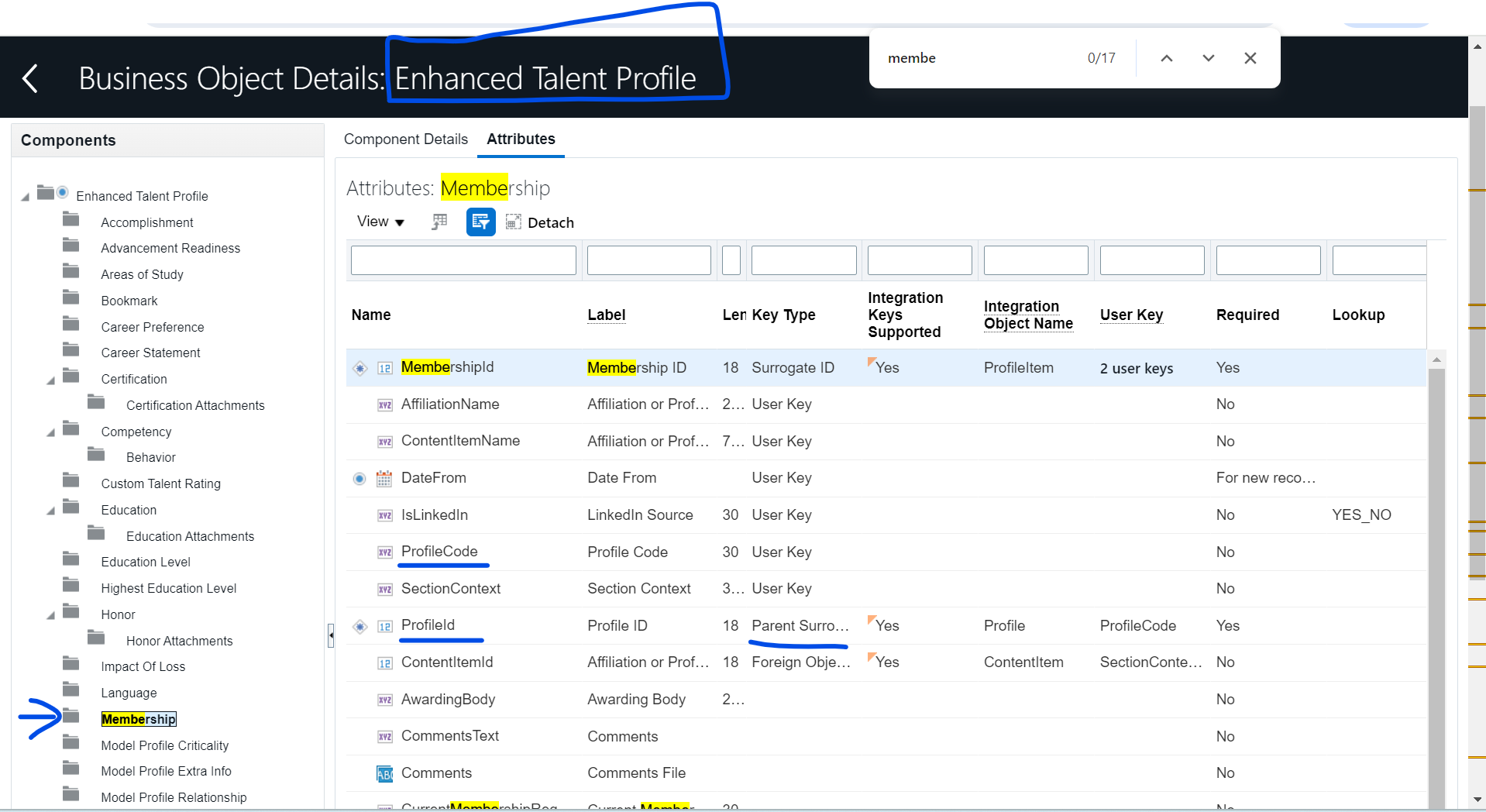Click the surrogate key icon beside ProfileId
1486x812 pixels.
(x=359, y=626)
